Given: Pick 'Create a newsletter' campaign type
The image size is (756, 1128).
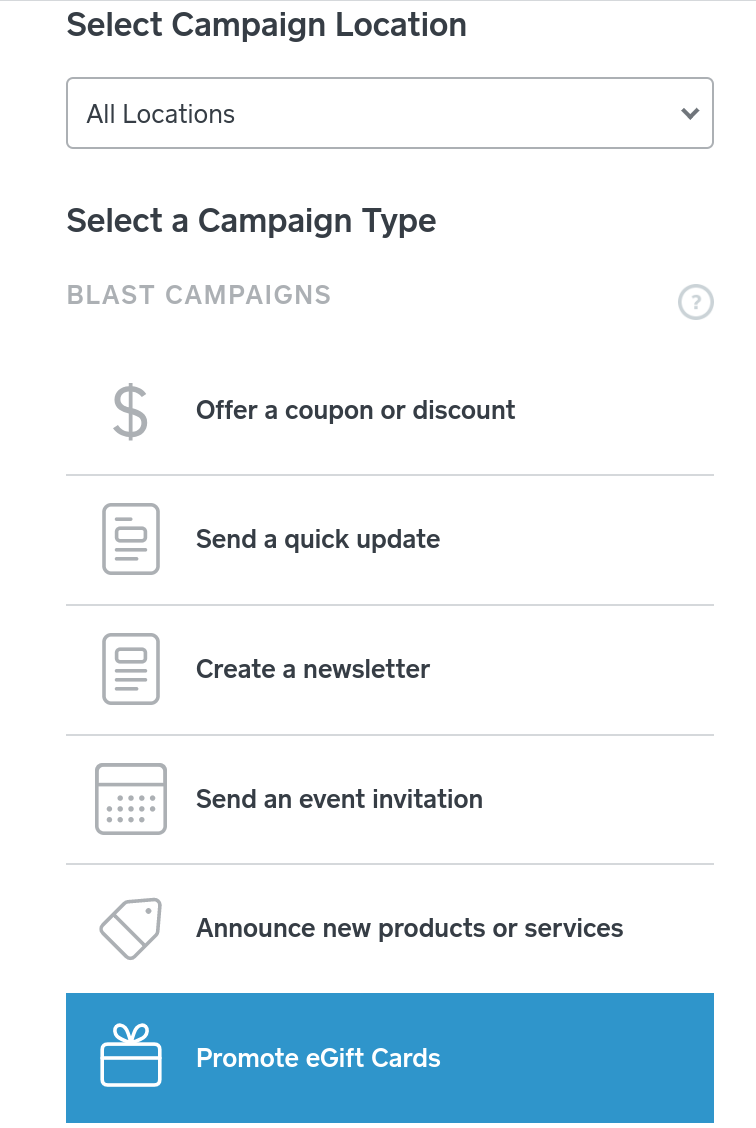Looking at the screenshot, I should (x=312, y=669).
